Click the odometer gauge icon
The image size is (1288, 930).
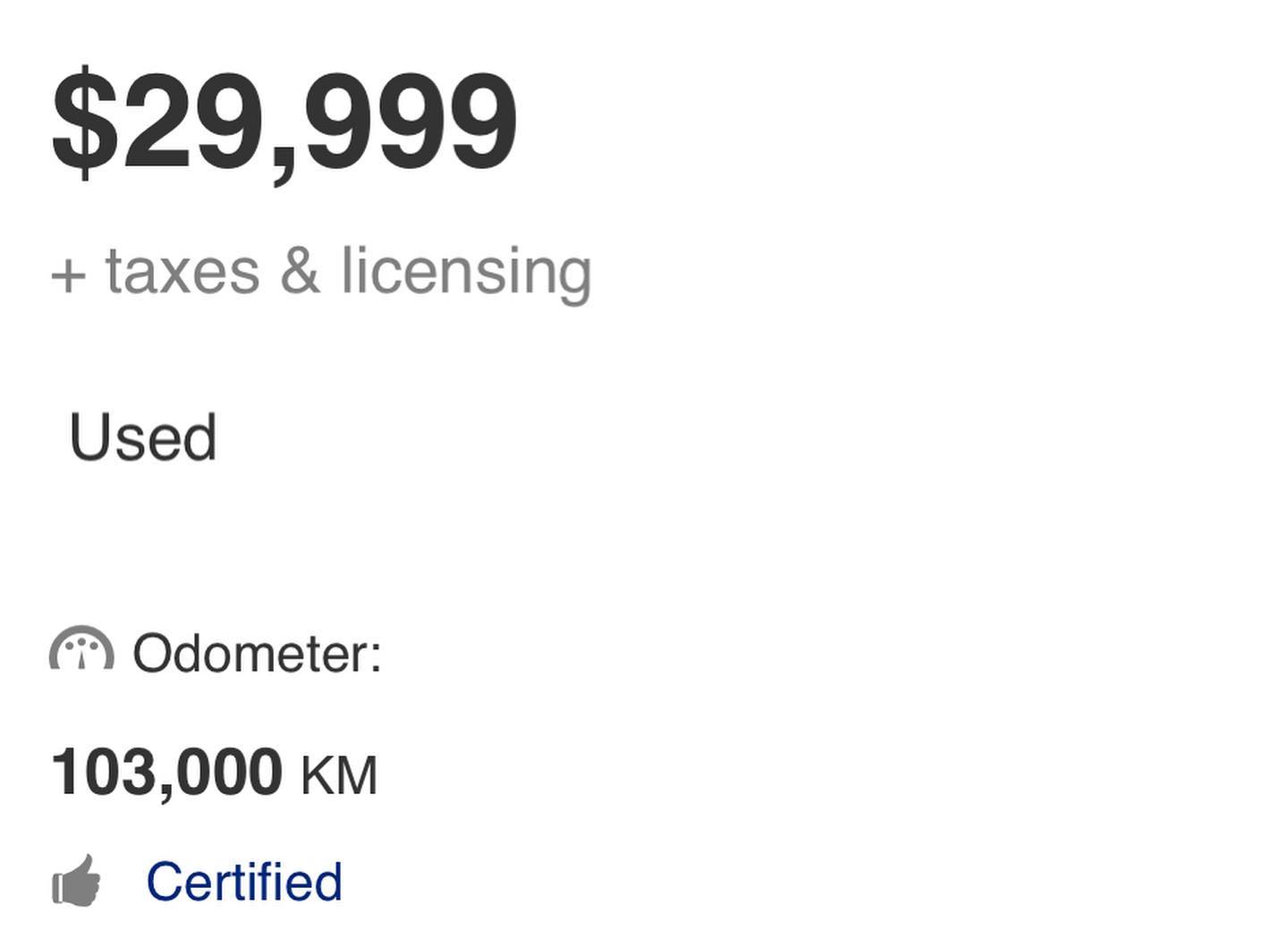coord(81,648)
